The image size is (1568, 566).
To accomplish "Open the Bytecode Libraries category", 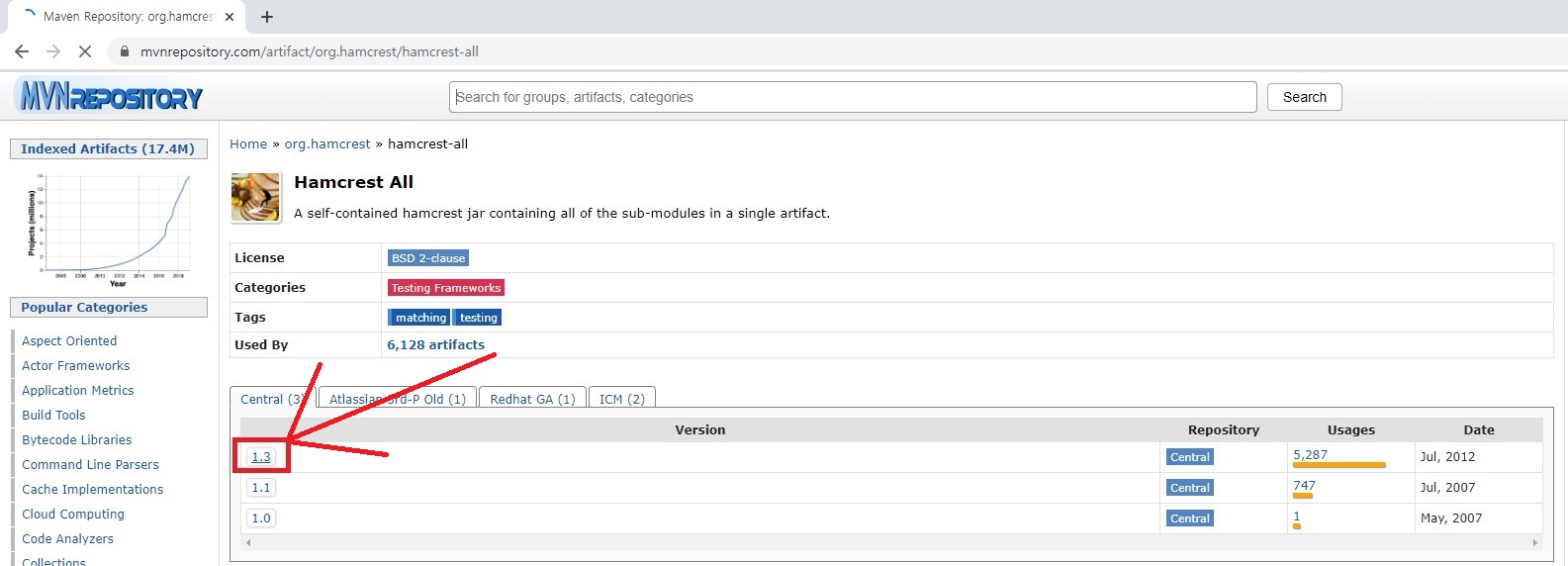I will pos(77,440).
